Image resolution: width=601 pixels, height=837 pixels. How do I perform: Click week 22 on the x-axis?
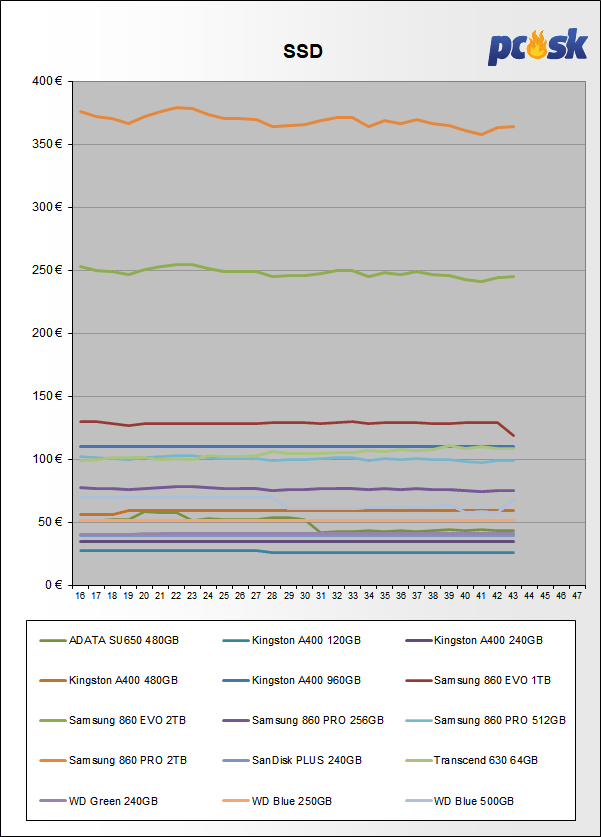click(x=176, y=596)
